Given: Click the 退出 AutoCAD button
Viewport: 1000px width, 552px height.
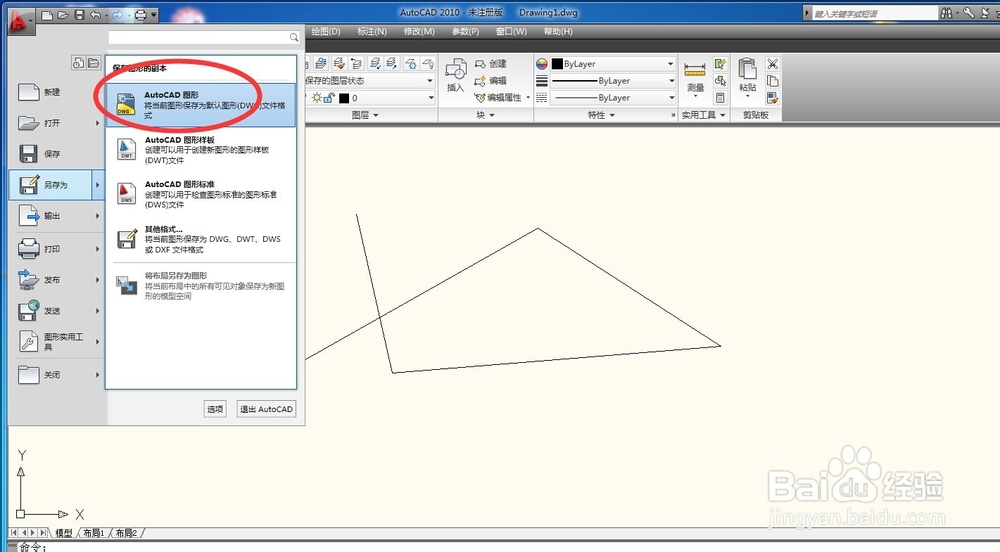Looking at the screenshot, I should [266, 409].
